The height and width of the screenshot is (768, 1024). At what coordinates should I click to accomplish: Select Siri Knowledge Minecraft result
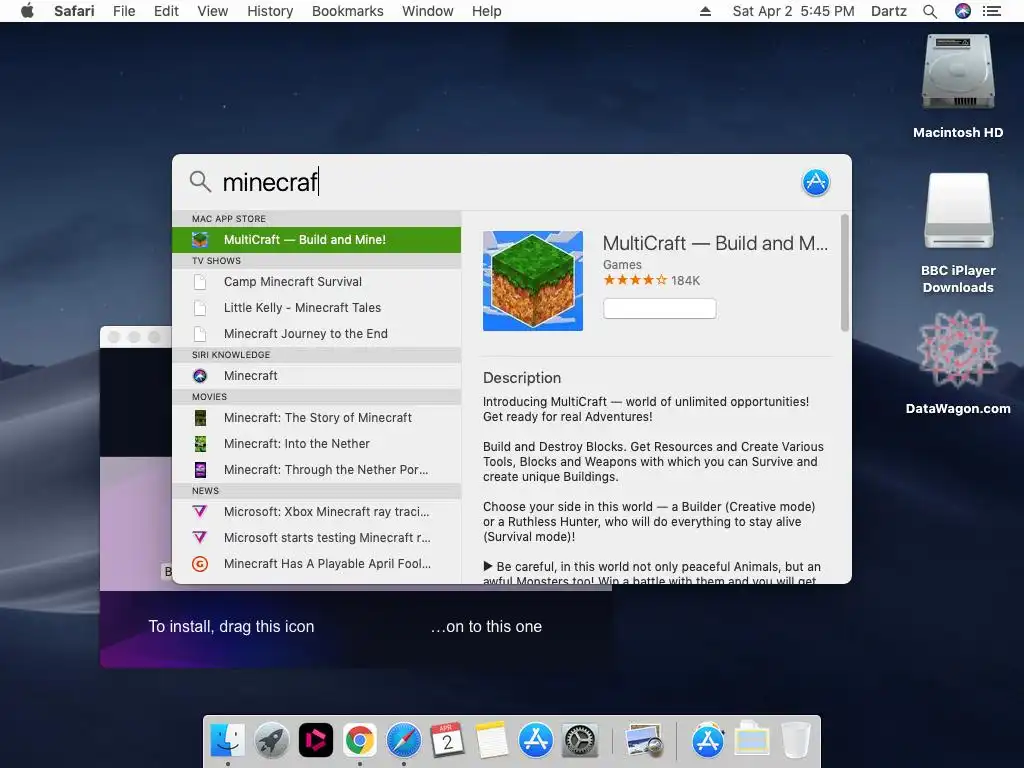[316, 376]
